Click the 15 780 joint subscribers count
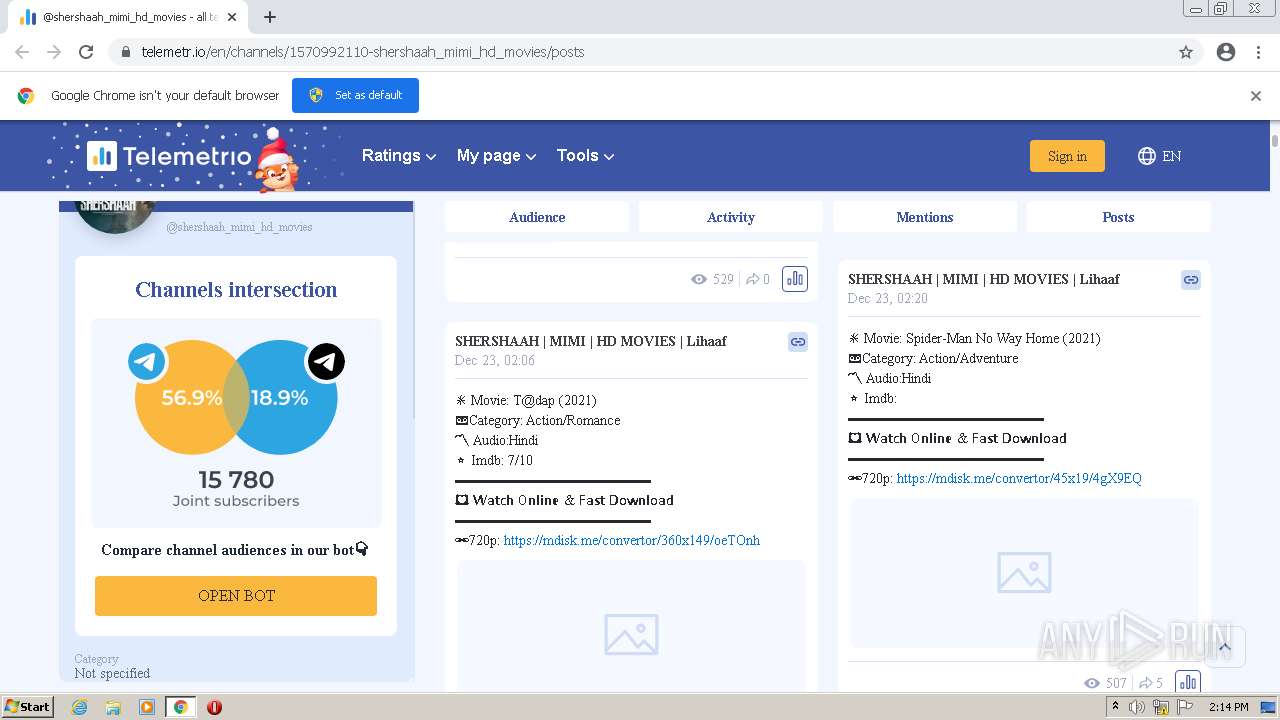This screenshot has width=1280, height=720. (x=236, y=480)
